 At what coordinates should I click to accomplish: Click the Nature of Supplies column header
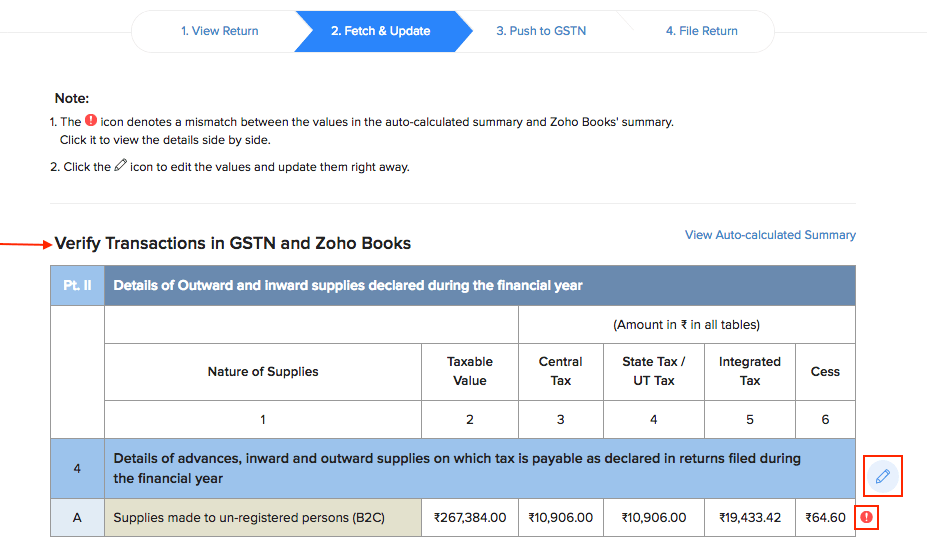[x=263, y=372]
